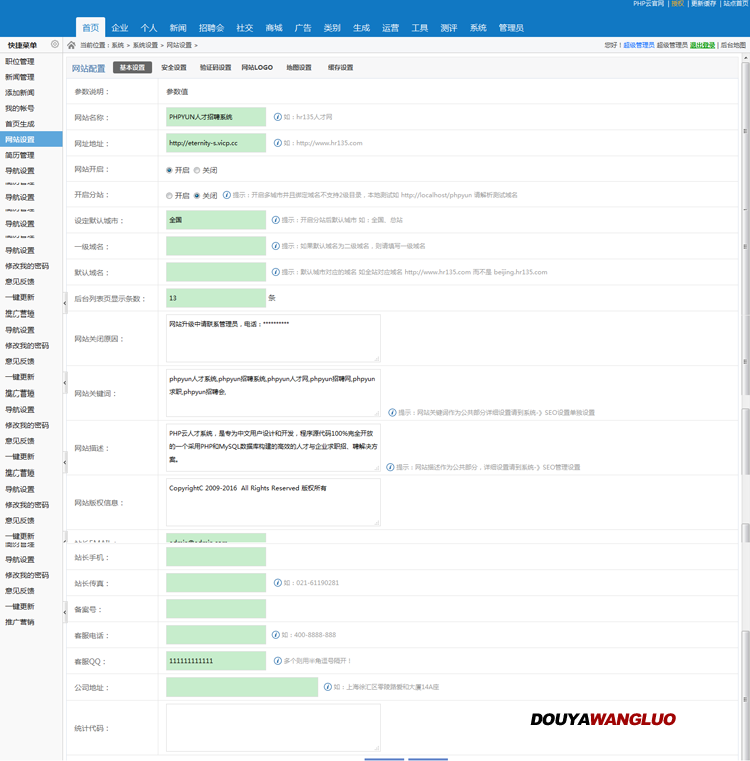750x761 pixels.
Task: Open 招聘会 in top navigation
Action: [212, 28]
